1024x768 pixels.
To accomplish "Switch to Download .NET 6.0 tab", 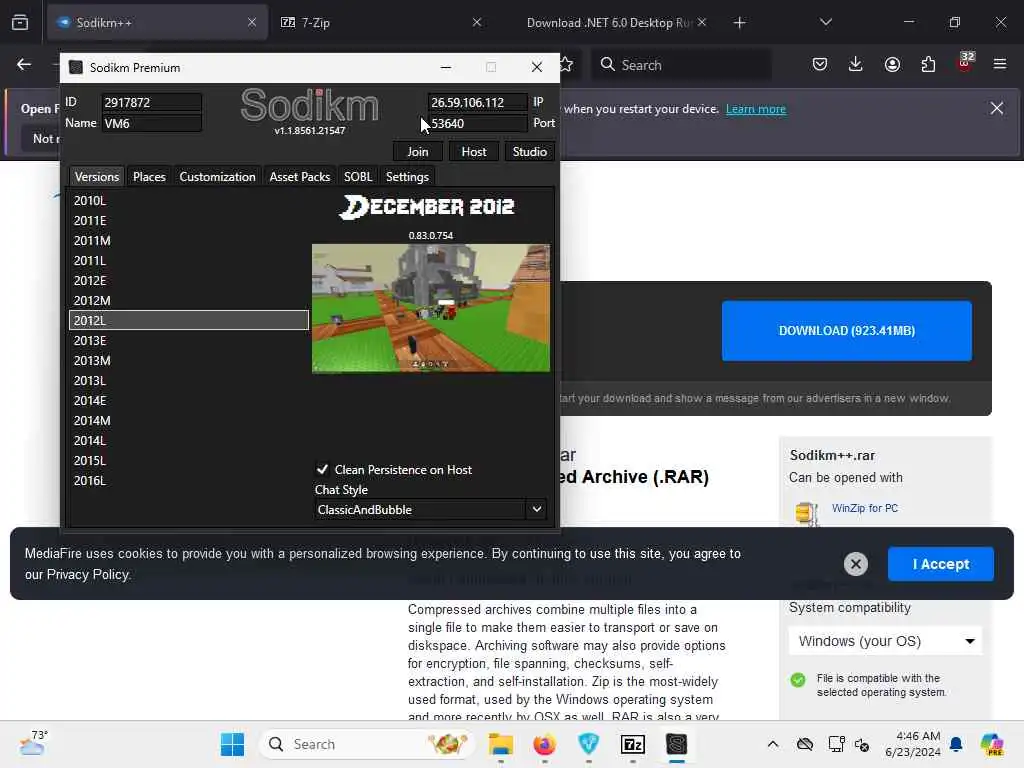I will (611, 23).
